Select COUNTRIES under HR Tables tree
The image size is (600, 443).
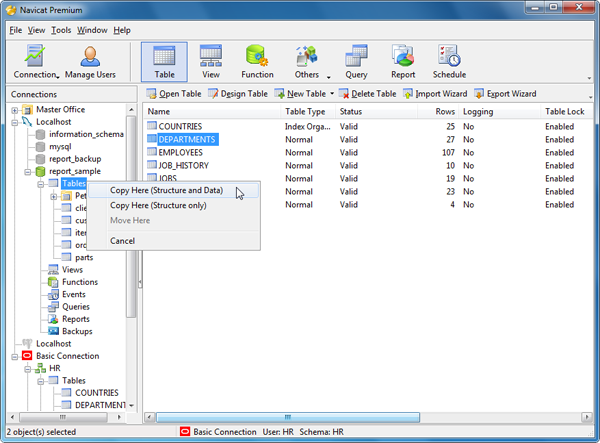(97, 393)
